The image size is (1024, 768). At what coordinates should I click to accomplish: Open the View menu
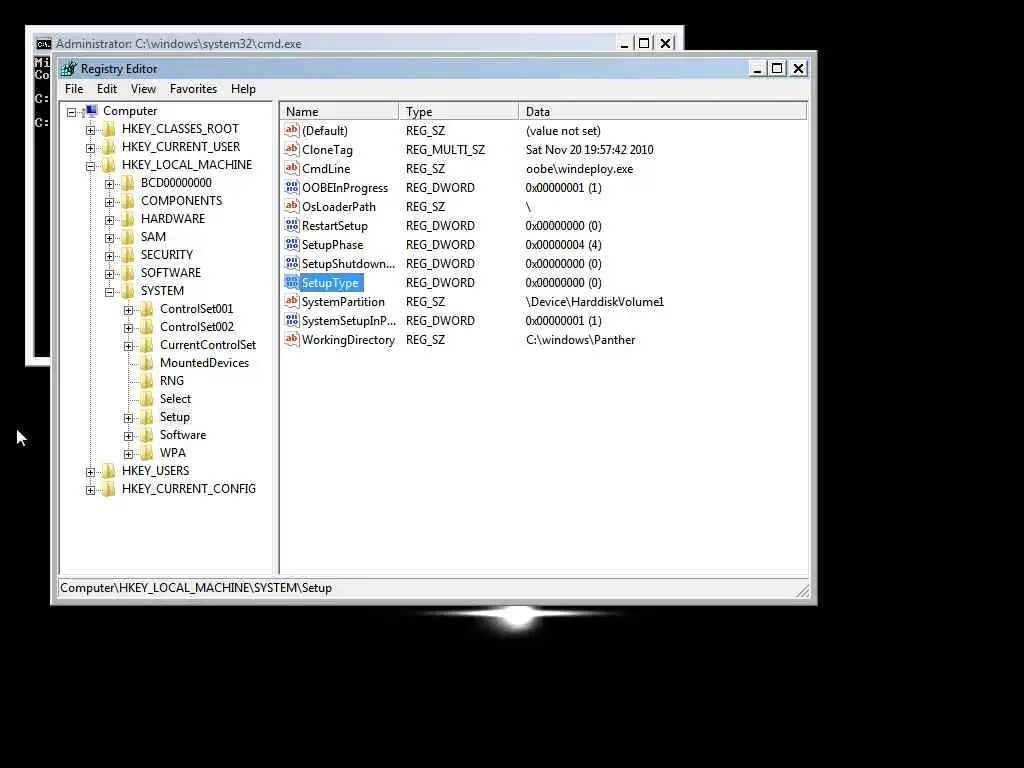(143, 89)
